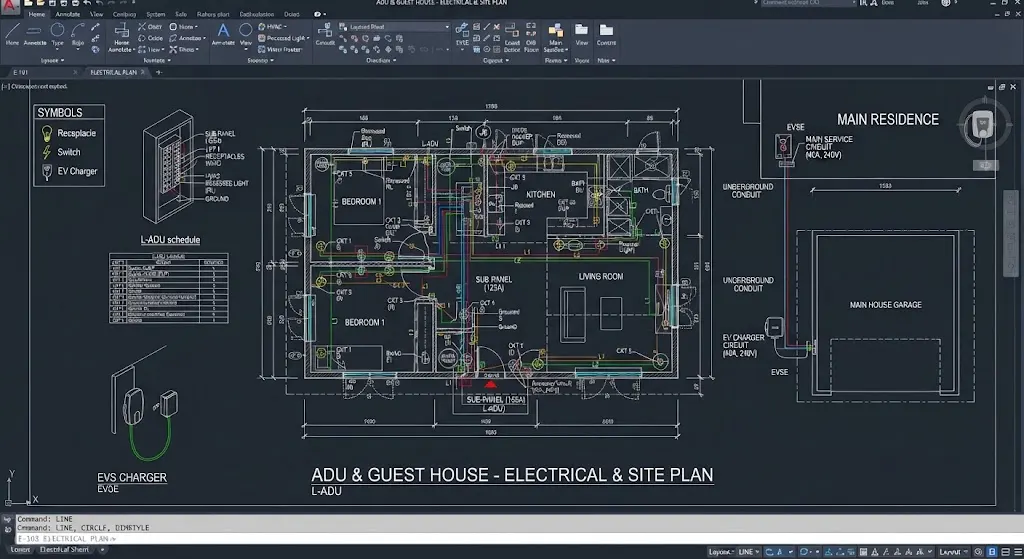Click the Main Section blocks icon

click(x=556, y=30)
